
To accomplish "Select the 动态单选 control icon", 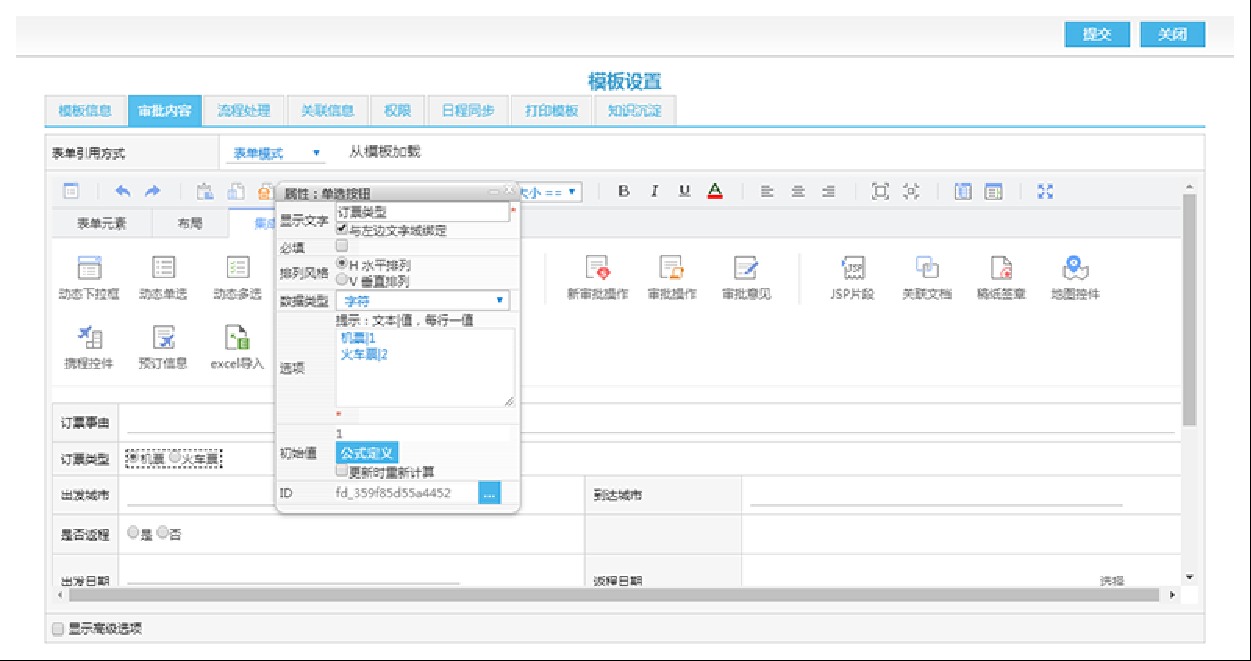I will (x=163, y=268).
